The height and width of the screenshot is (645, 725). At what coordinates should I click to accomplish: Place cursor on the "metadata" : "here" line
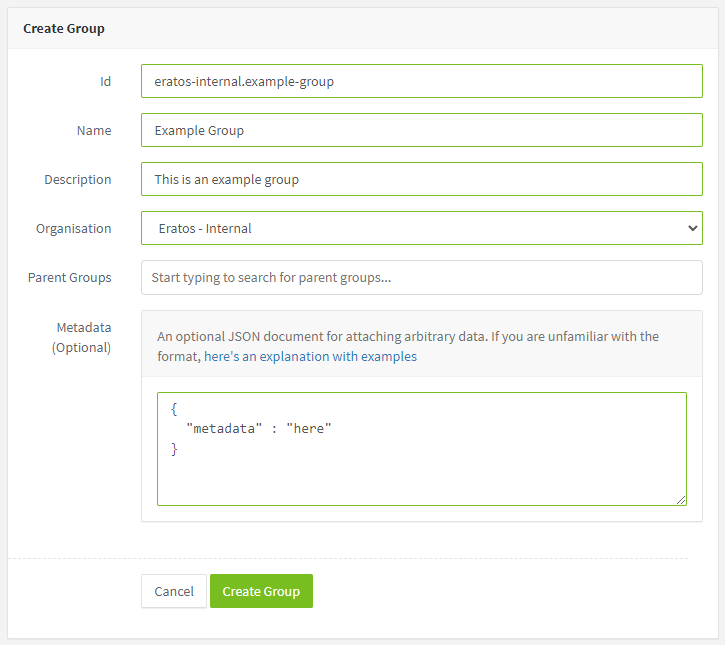(259, 429)
